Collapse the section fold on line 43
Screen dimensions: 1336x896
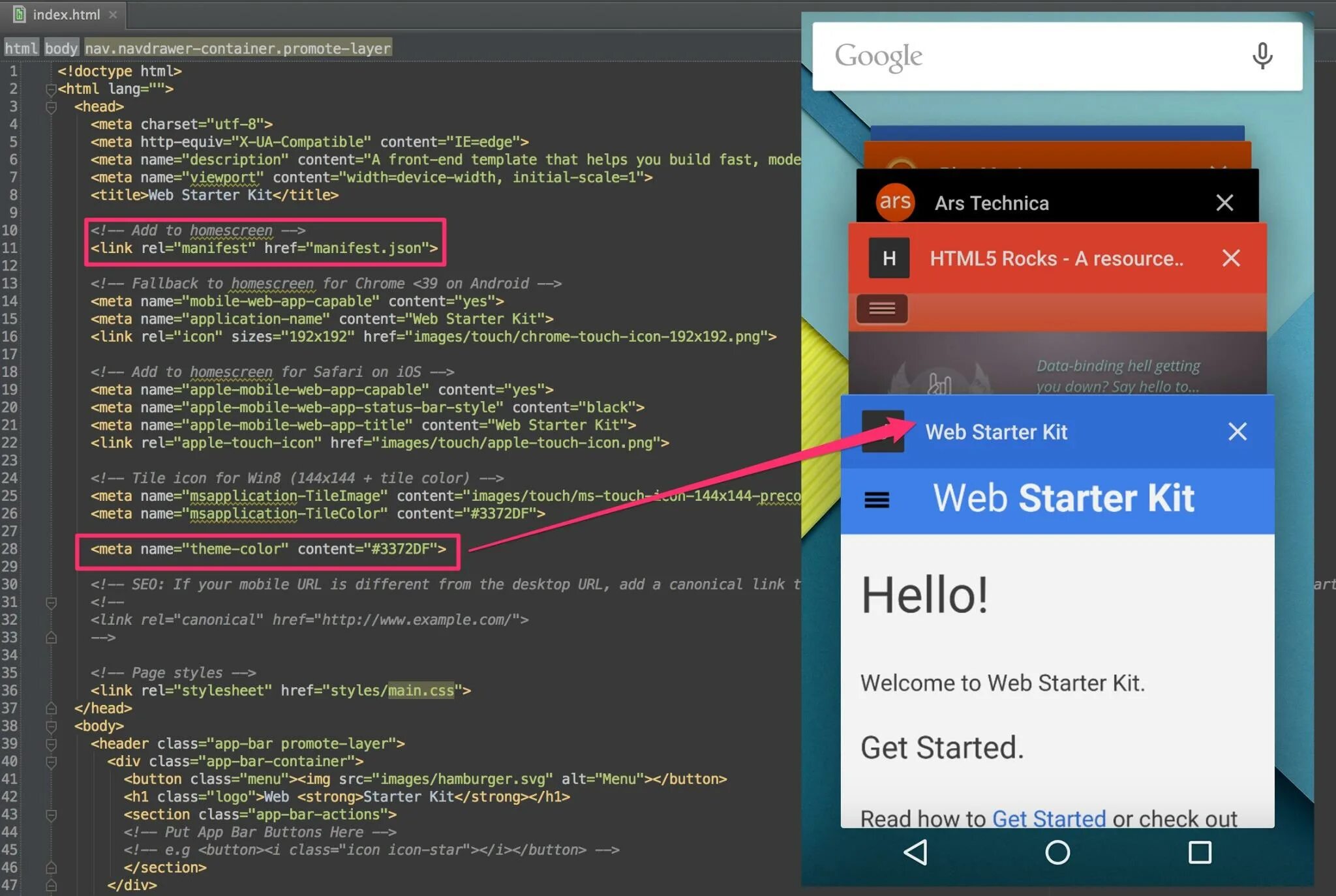pos(51,814)
